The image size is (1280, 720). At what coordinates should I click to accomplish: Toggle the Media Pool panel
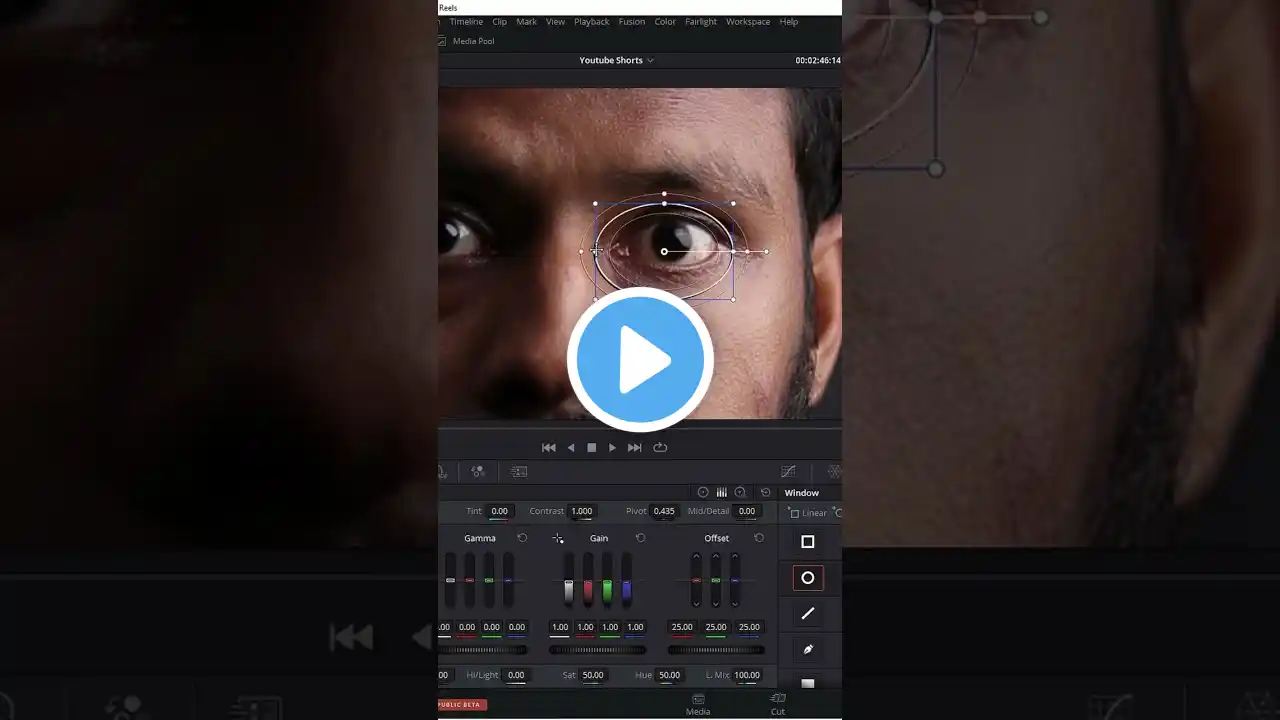click(x=467, y=41)
